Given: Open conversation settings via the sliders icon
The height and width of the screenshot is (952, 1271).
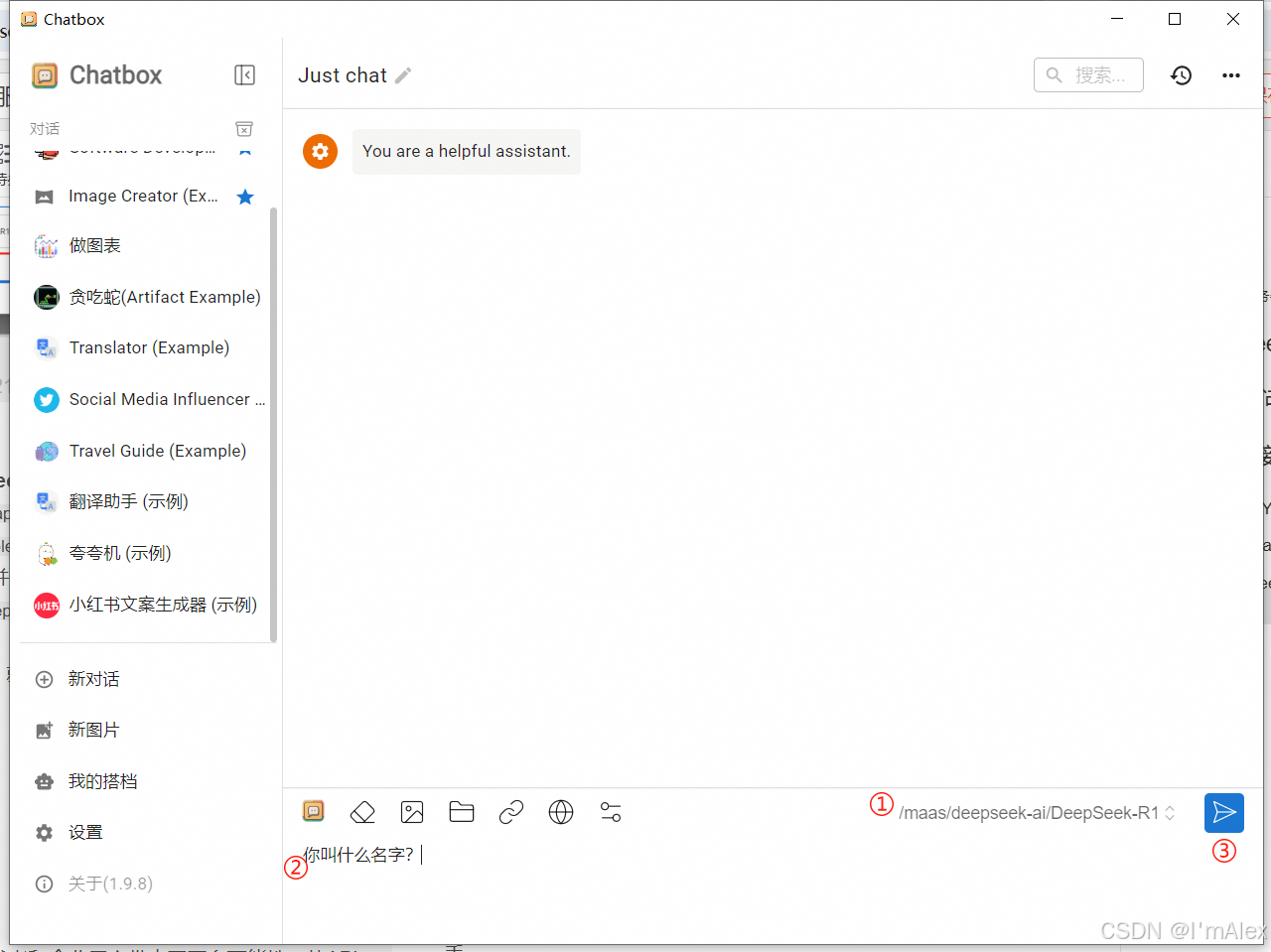Looking at the screenshot, I should (x=611, y=812).
